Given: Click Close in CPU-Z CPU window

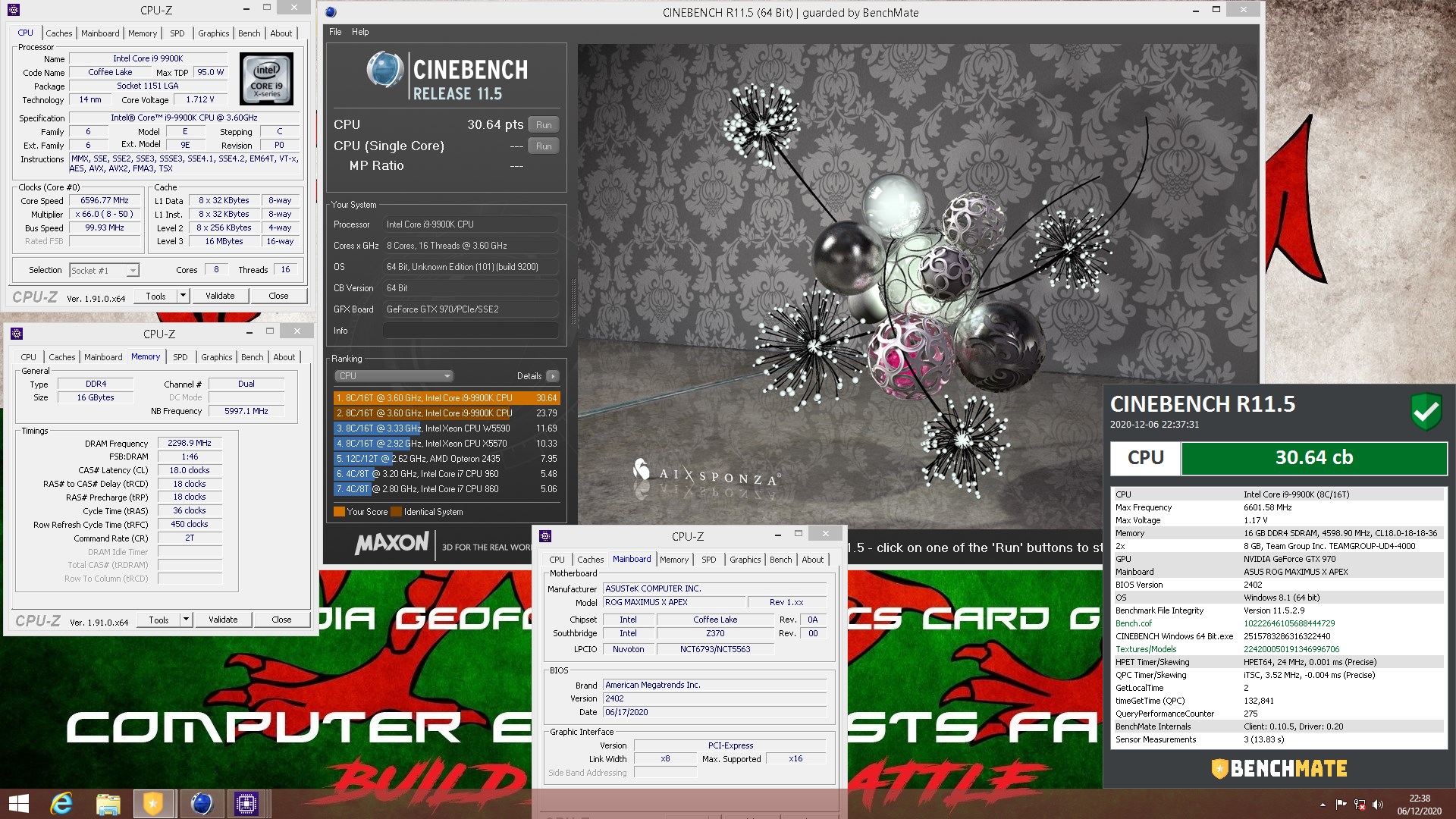Looking at the screenshot, I should click(278, 296).
